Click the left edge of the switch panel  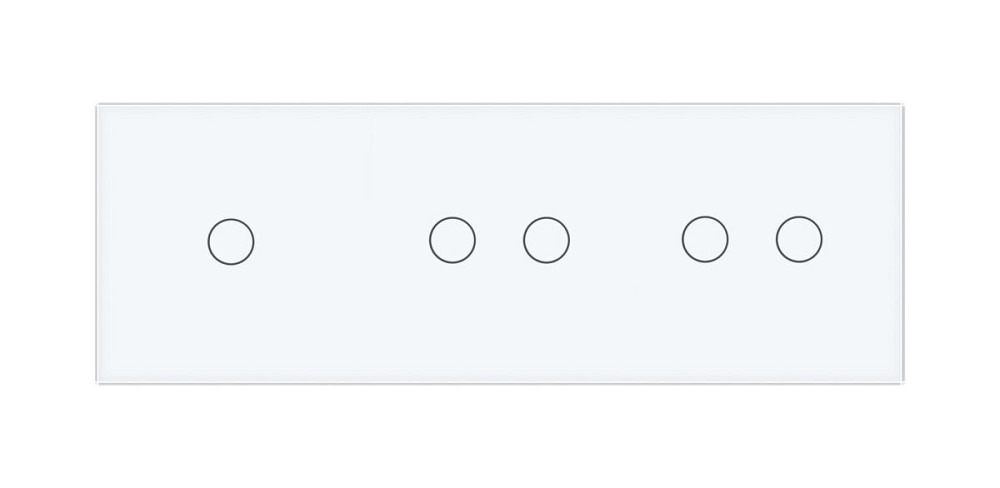tap(98, 243)
